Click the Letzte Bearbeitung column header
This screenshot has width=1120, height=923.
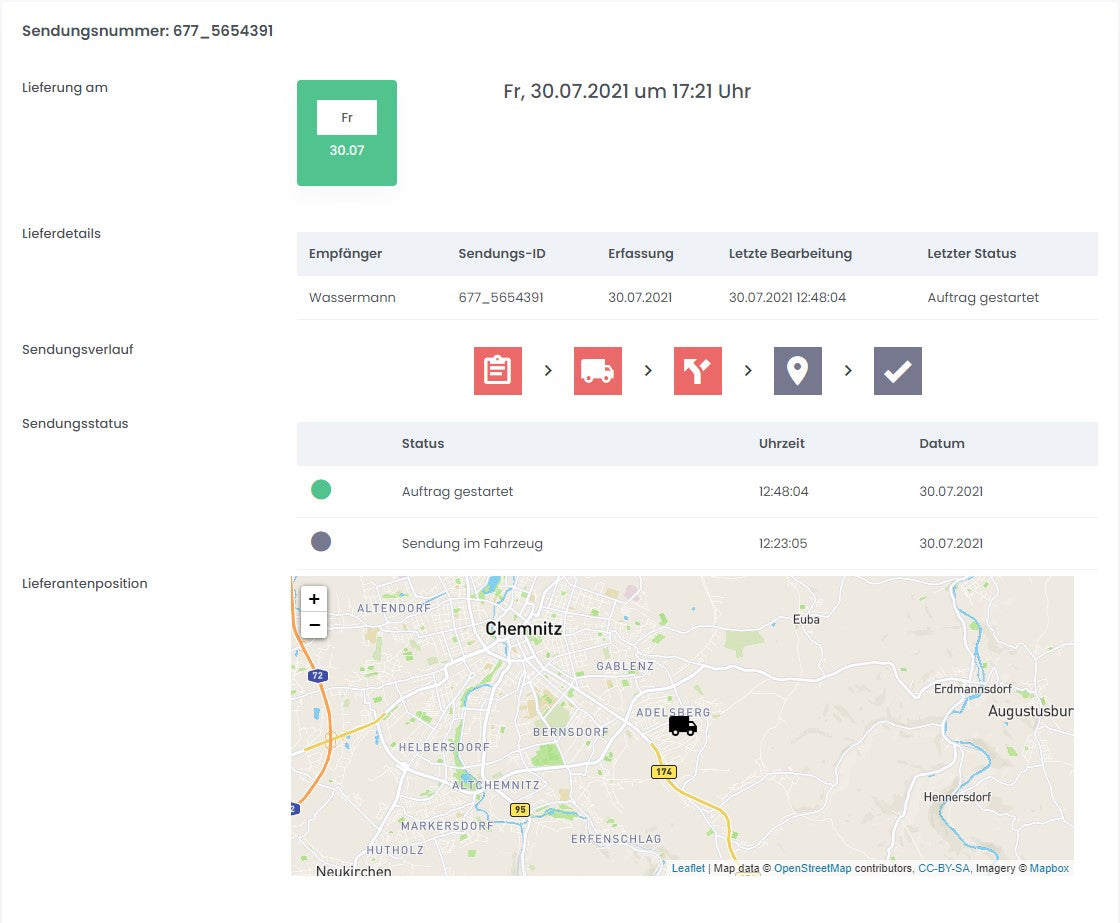click(x=790, y=253)
